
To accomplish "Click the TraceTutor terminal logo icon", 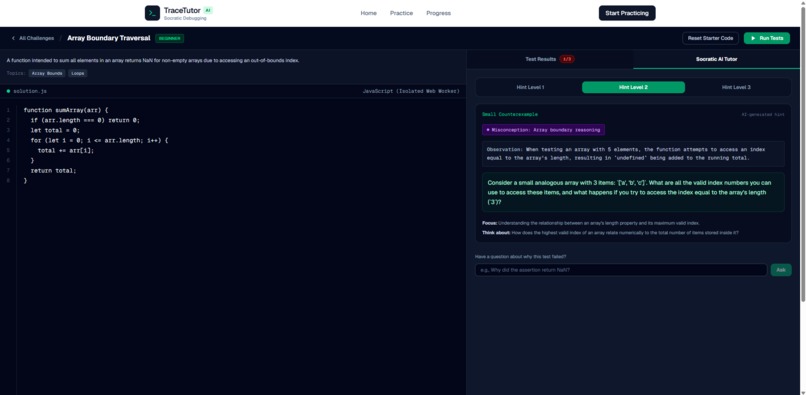I will click(x=152, y=13).
